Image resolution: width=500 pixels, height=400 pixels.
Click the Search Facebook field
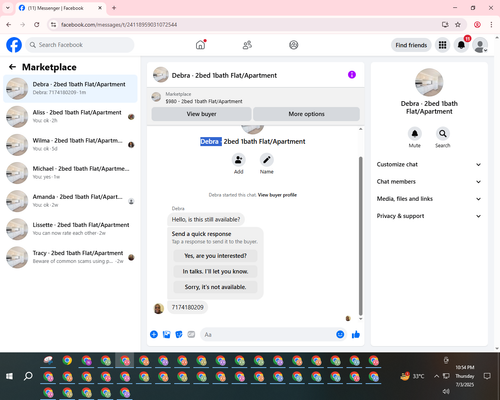(80, 45)
